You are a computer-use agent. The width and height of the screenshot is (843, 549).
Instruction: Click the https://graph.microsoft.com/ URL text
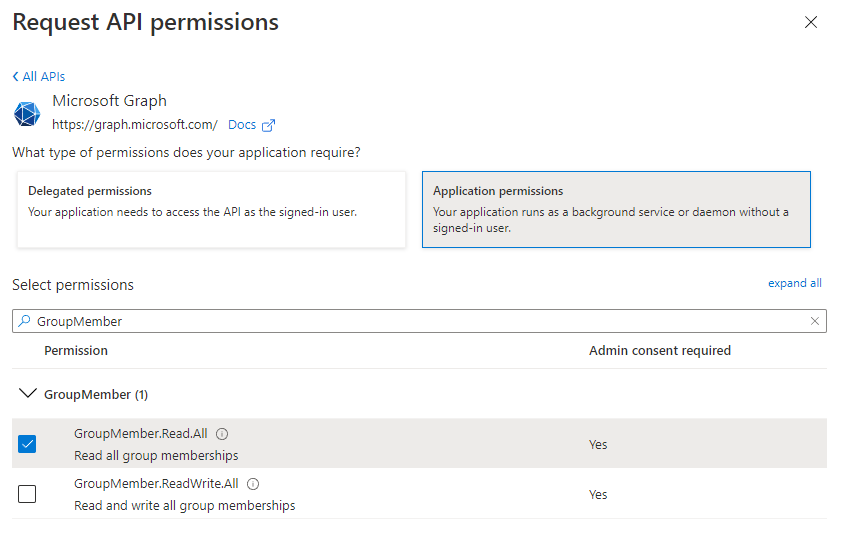135,125
